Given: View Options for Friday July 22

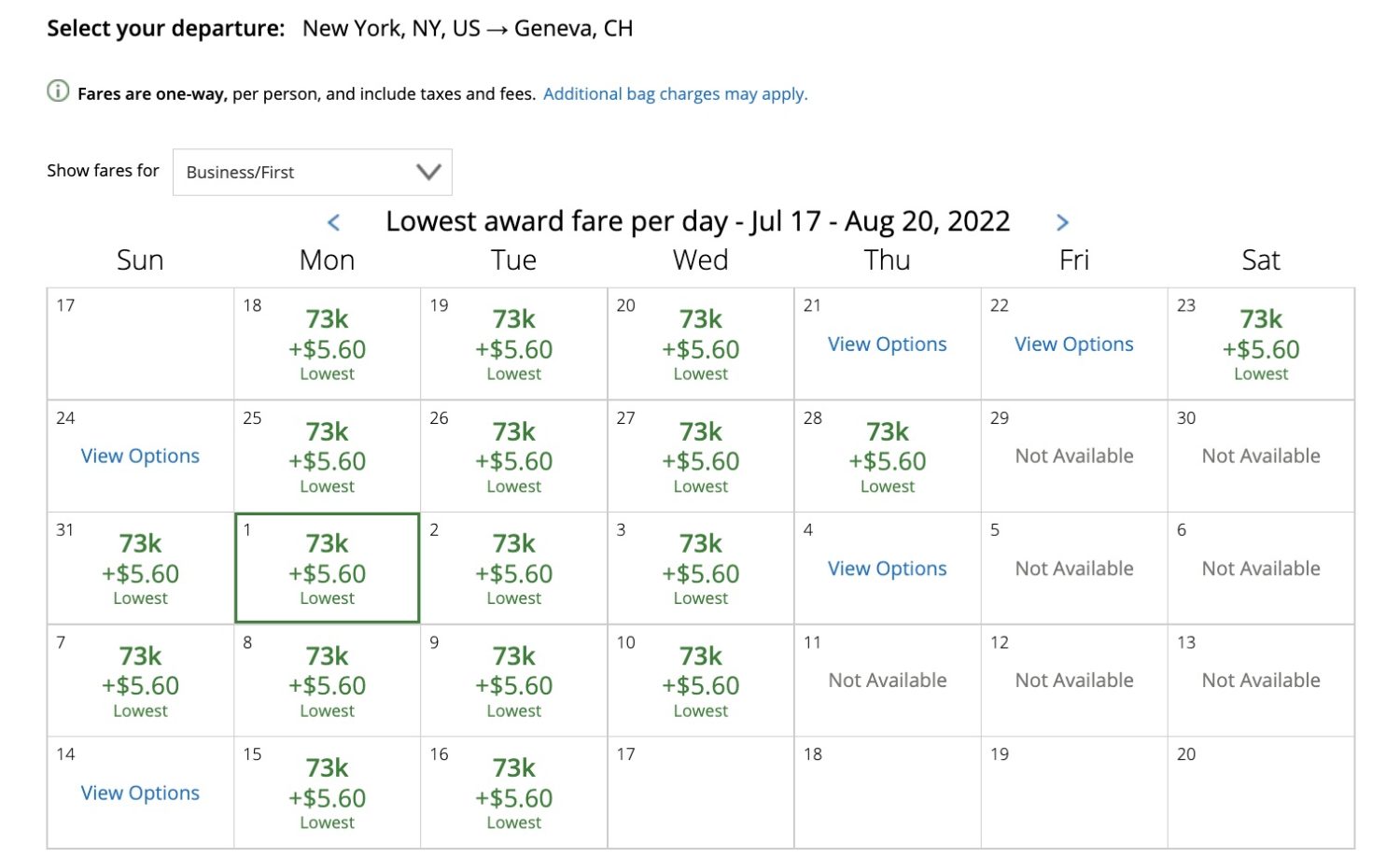Looking at the screenshot, I should coord(1073,344).
